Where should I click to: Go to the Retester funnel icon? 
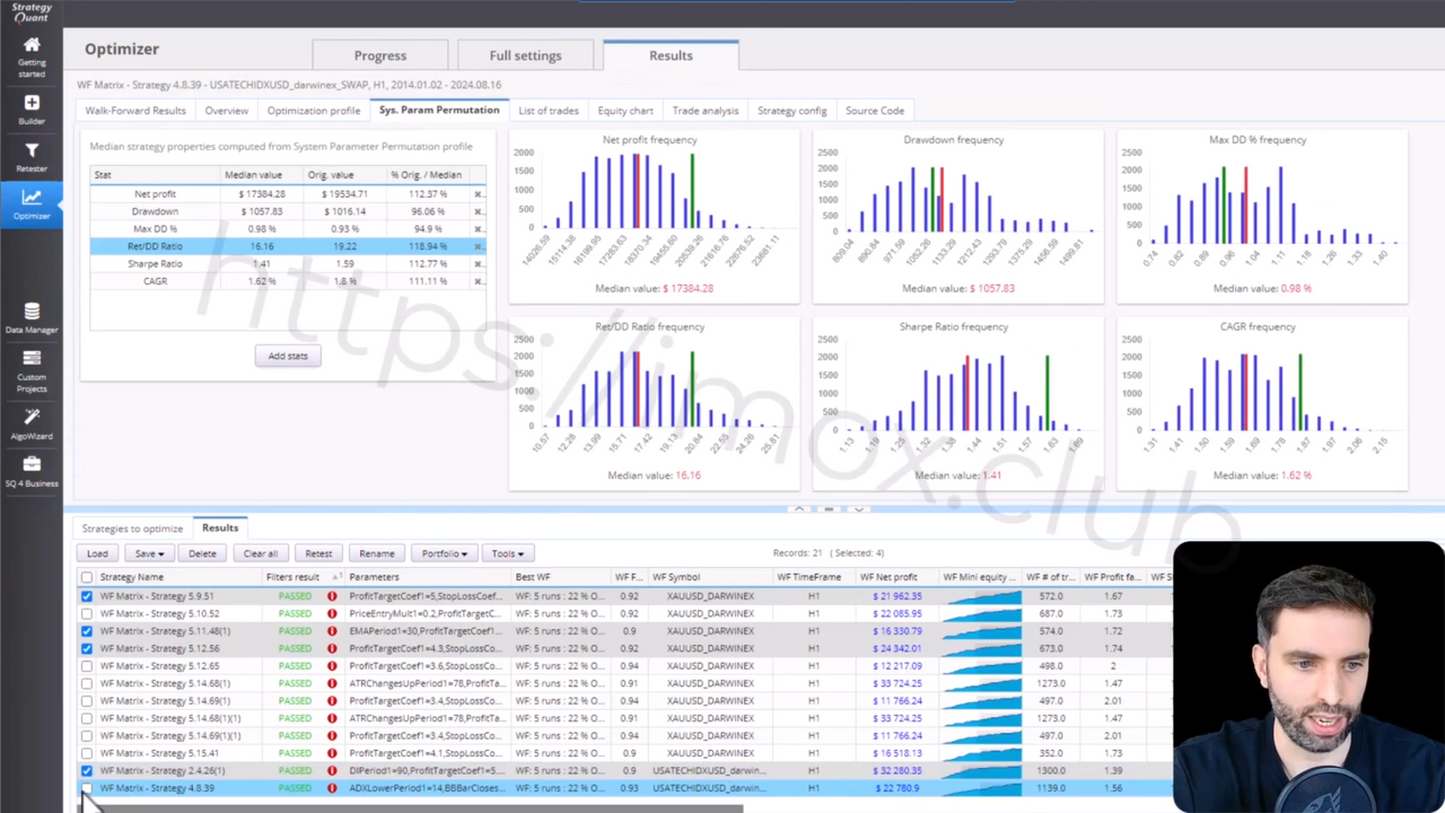pyautogui.click(x=31, y=157)
